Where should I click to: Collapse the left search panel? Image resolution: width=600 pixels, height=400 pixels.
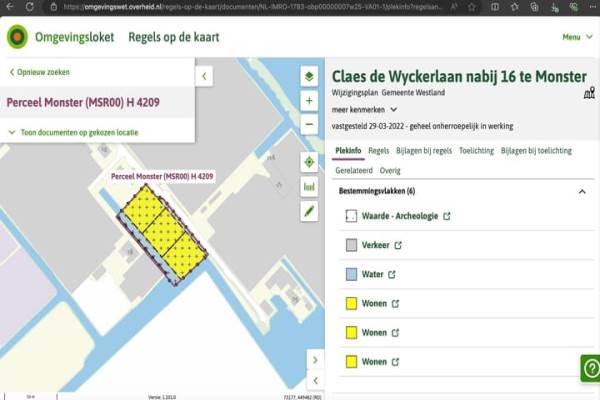(x=204, y=76)
